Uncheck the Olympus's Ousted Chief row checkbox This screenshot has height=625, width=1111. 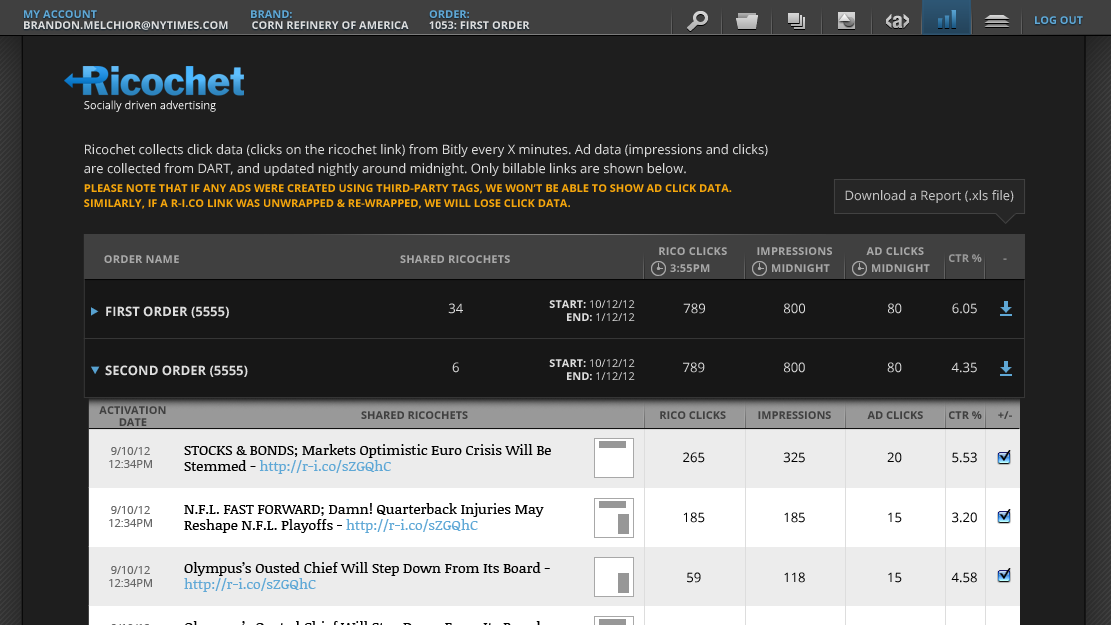coord(1004,575)
